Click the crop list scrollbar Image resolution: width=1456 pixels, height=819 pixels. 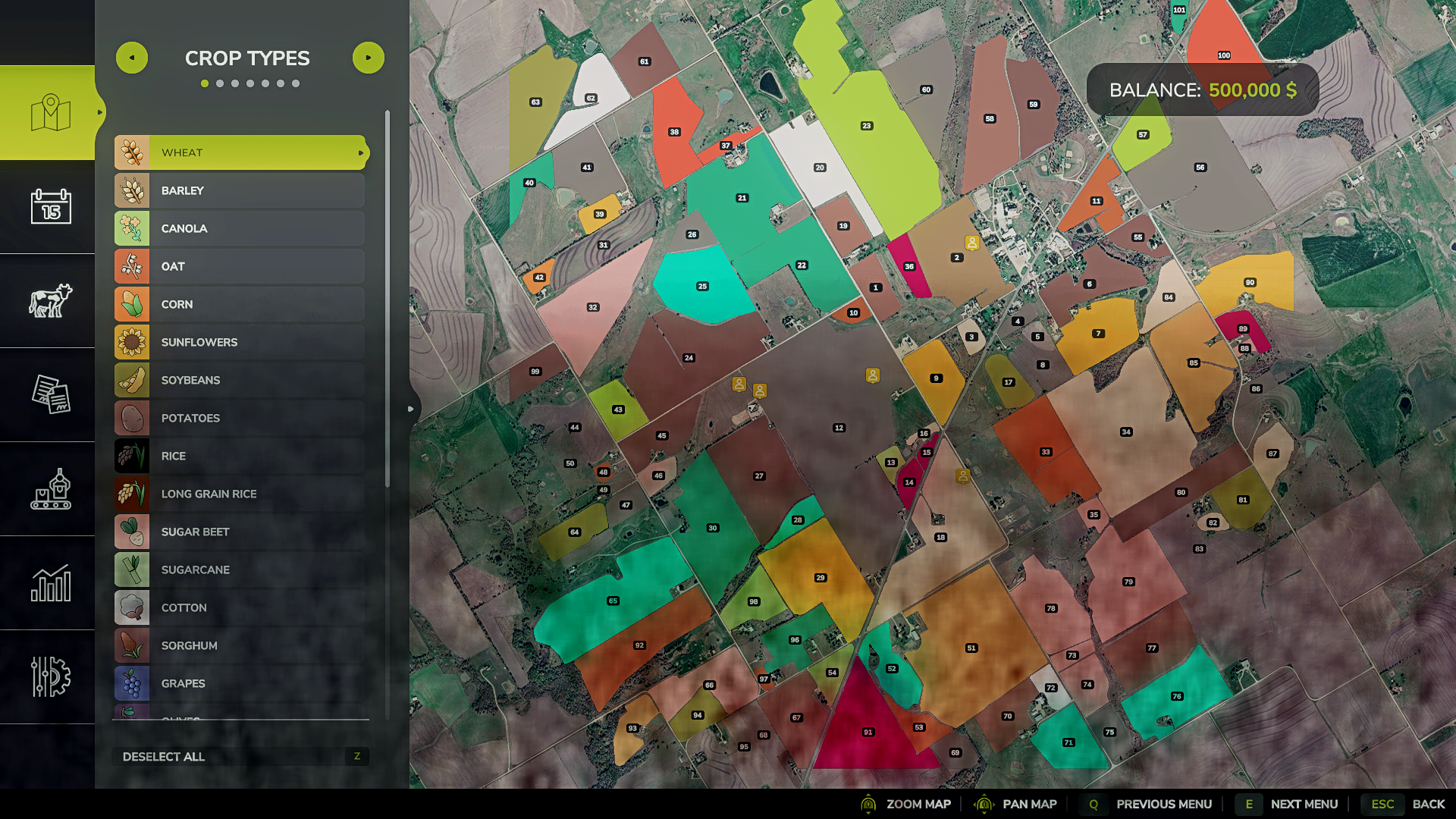pos(388,299)
